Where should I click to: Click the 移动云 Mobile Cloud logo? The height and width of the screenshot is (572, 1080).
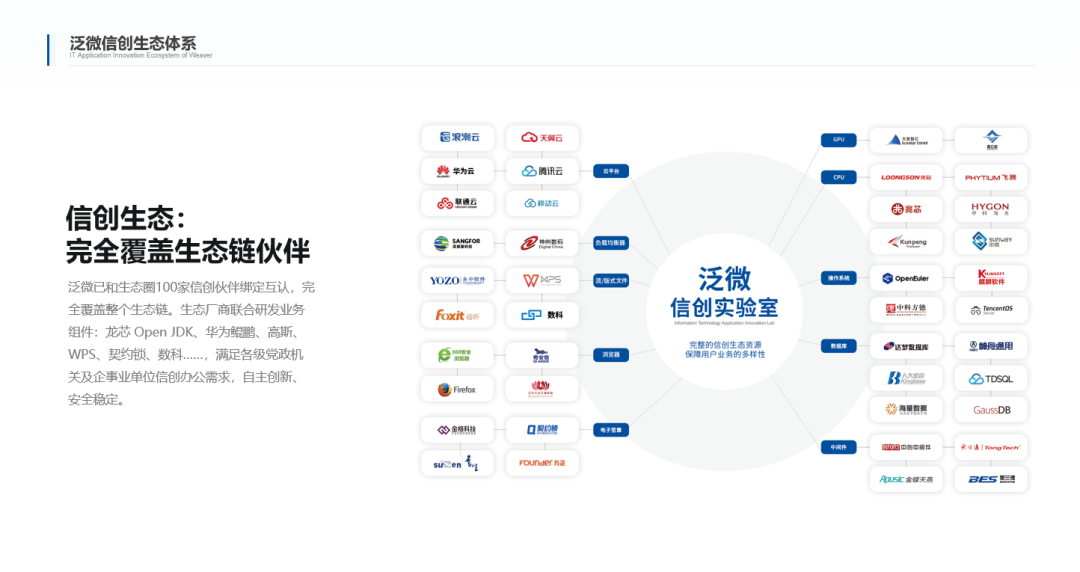[542, 203]
